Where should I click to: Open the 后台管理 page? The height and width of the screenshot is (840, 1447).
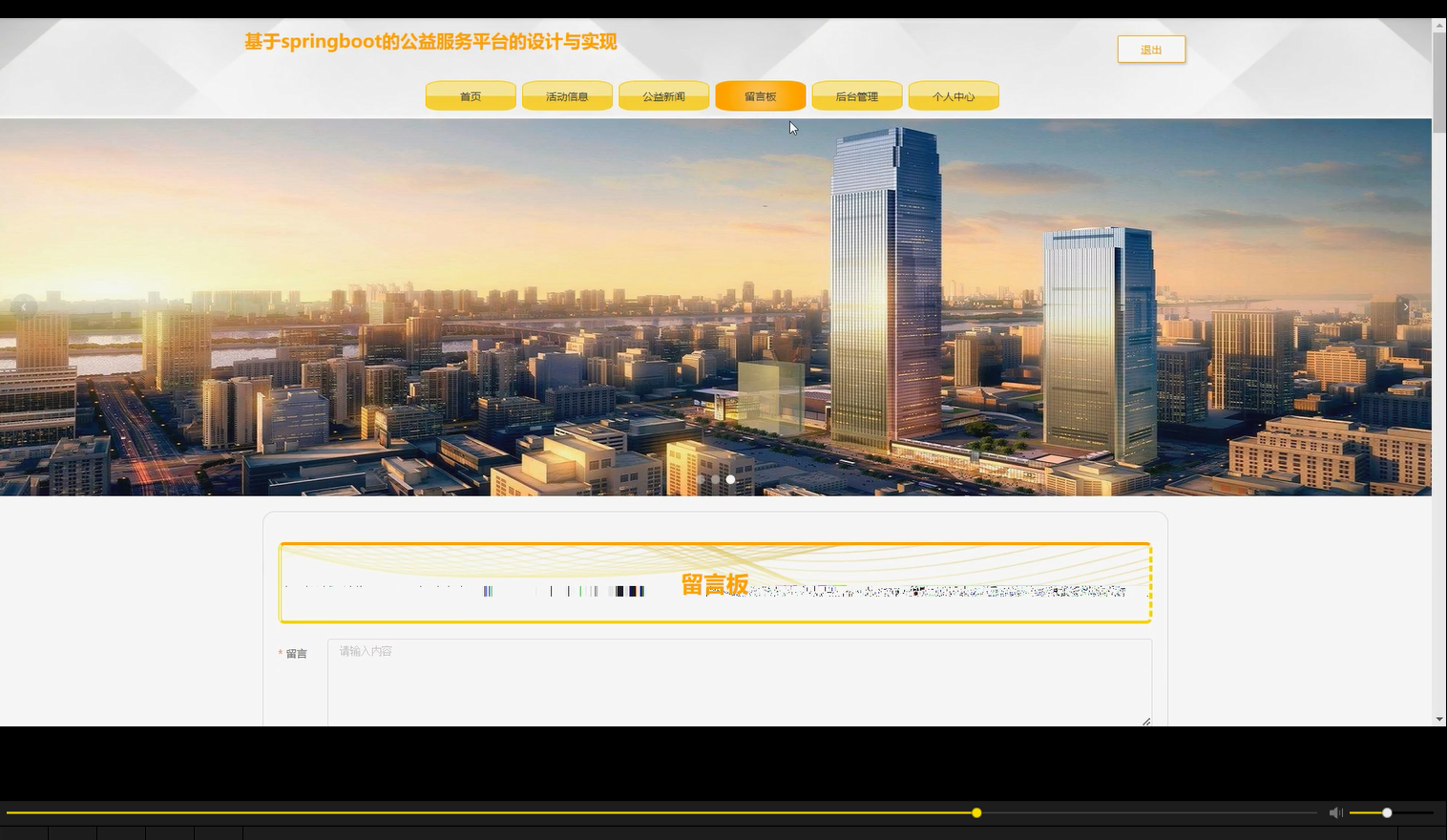[856, 95]
